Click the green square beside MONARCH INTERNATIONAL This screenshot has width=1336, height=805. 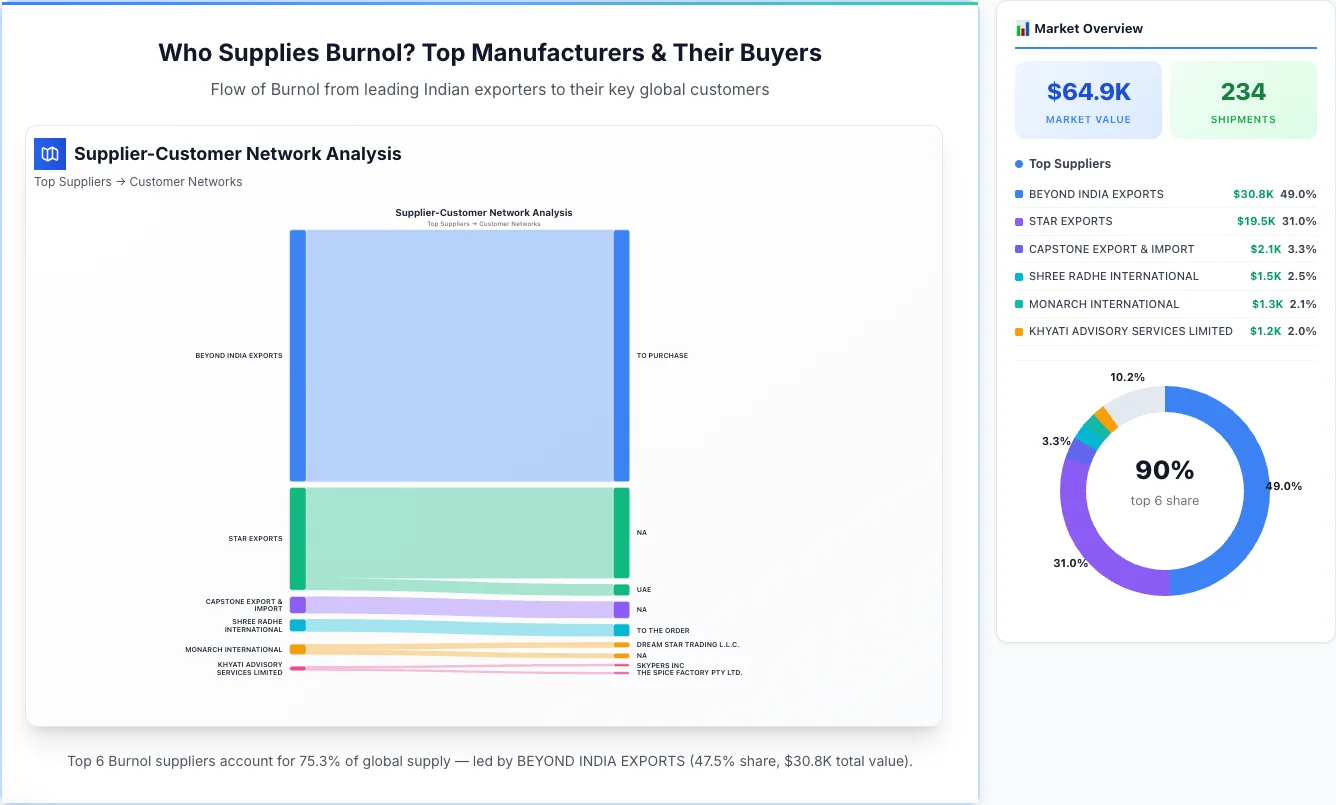pyautogui.click(x=1019, y=304)
